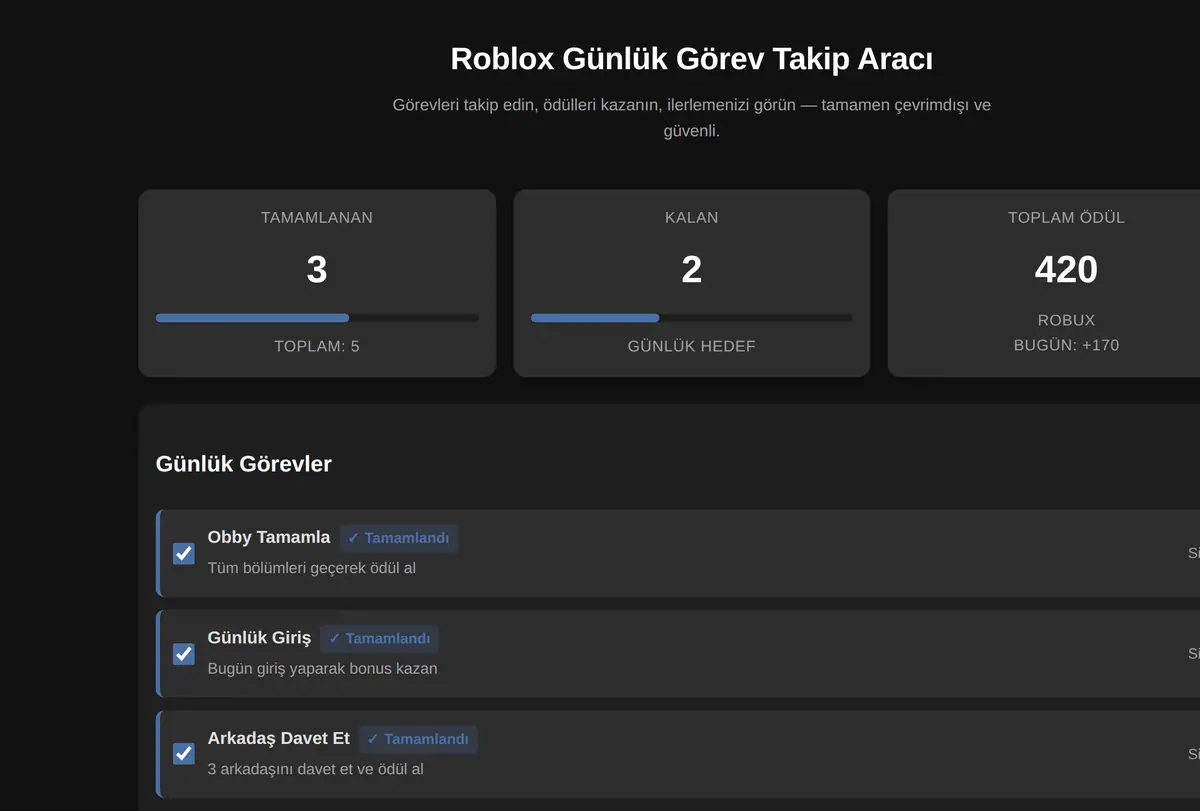Click the BUGÜN: +170 text
This screenshot has height=811, width=1200.
(1066, 345)
